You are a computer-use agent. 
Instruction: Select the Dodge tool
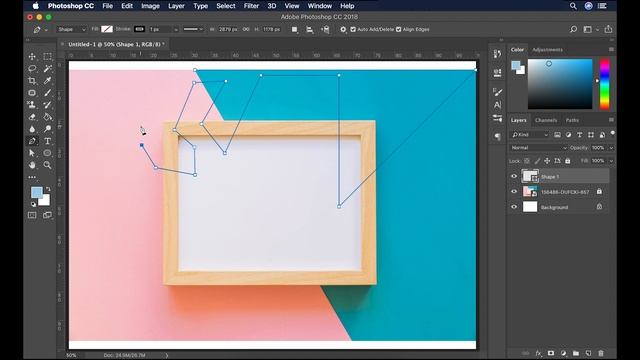pos(47,129)
